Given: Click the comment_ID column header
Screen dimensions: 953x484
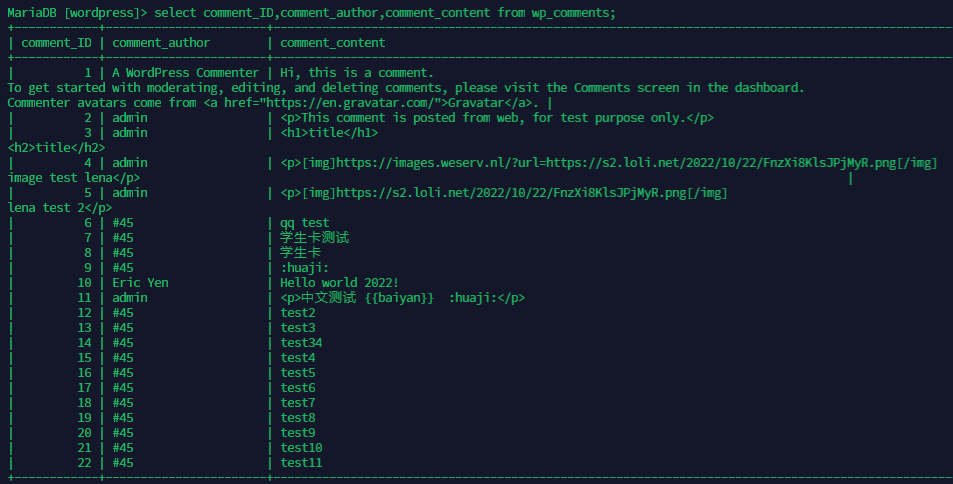Looking at the screenshot, I should pos(56,43).
